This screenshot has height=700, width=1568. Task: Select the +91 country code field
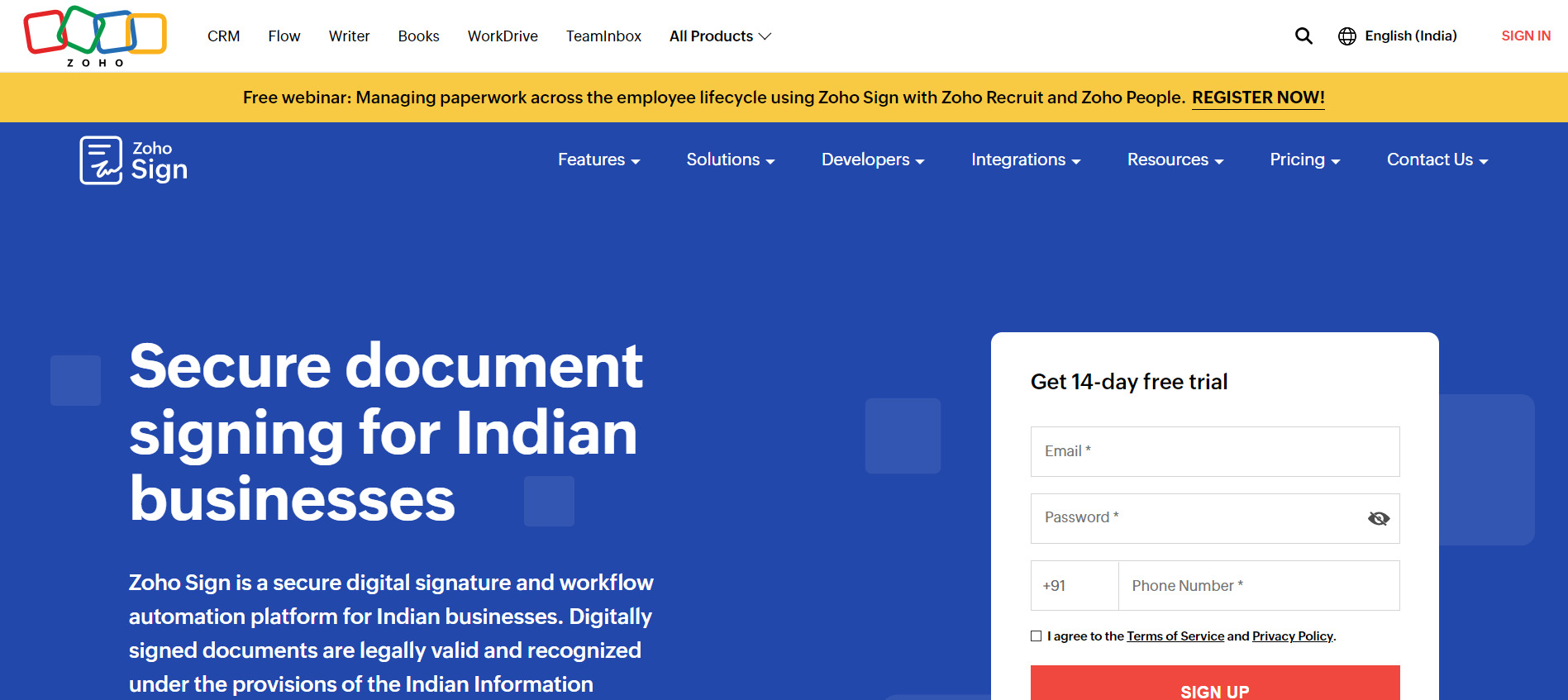[1075, 586]
